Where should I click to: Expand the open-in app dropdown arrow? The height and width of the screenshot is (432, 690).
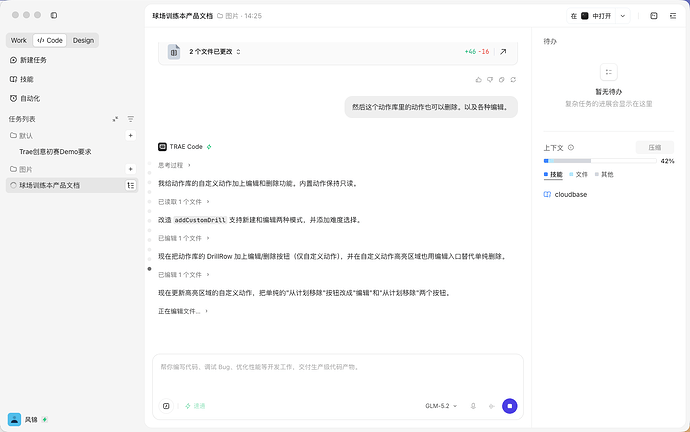coord(623,16)
